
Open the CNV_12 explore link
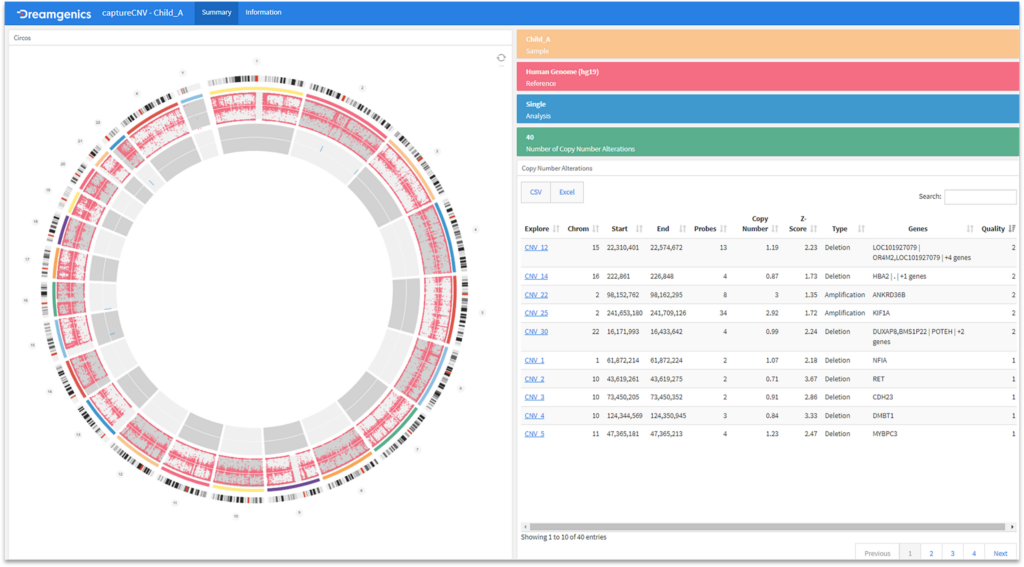[536, 248]
